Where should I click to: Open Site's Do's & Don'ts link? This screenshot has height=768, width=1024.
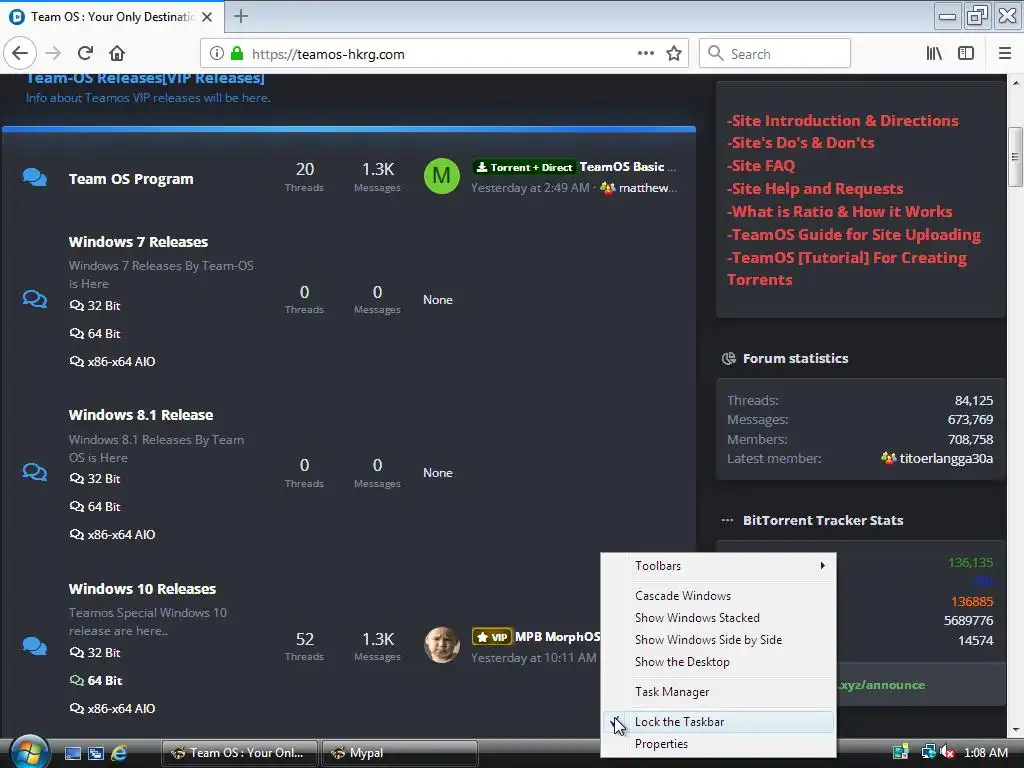[x=801, y=142]
